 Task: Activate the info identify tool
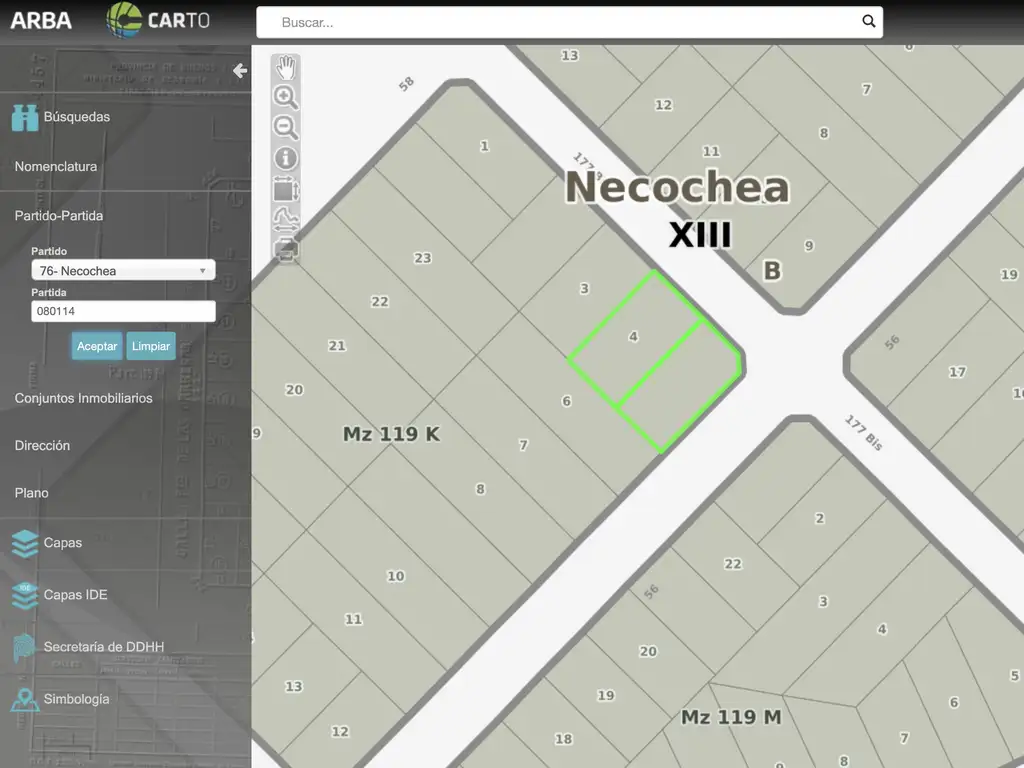286,158
